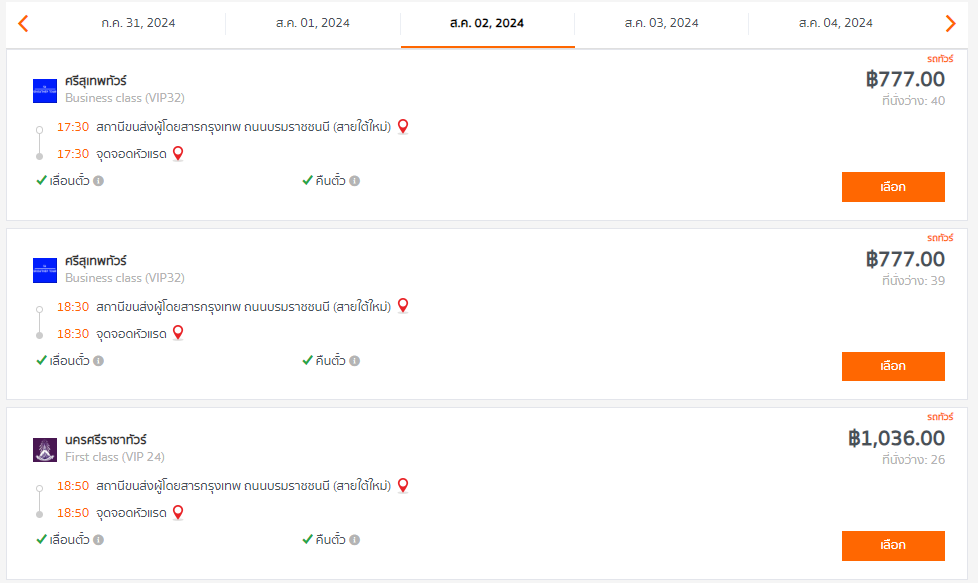Show คืนตั๋ว info icon on first trip

[x=354, y=181]
